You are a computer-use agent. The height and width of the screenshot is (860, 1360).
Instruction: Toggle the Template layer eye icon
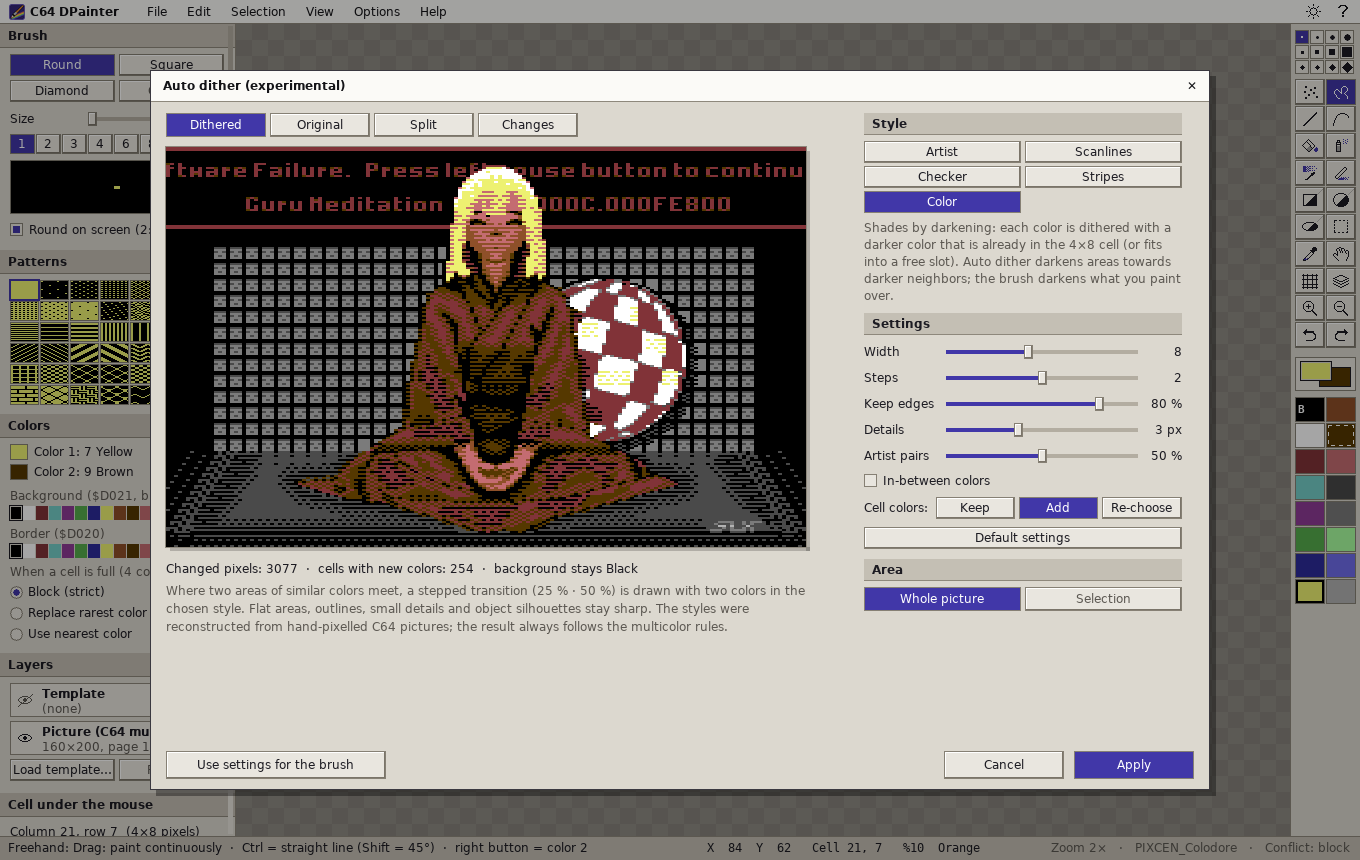pos(26,700)
